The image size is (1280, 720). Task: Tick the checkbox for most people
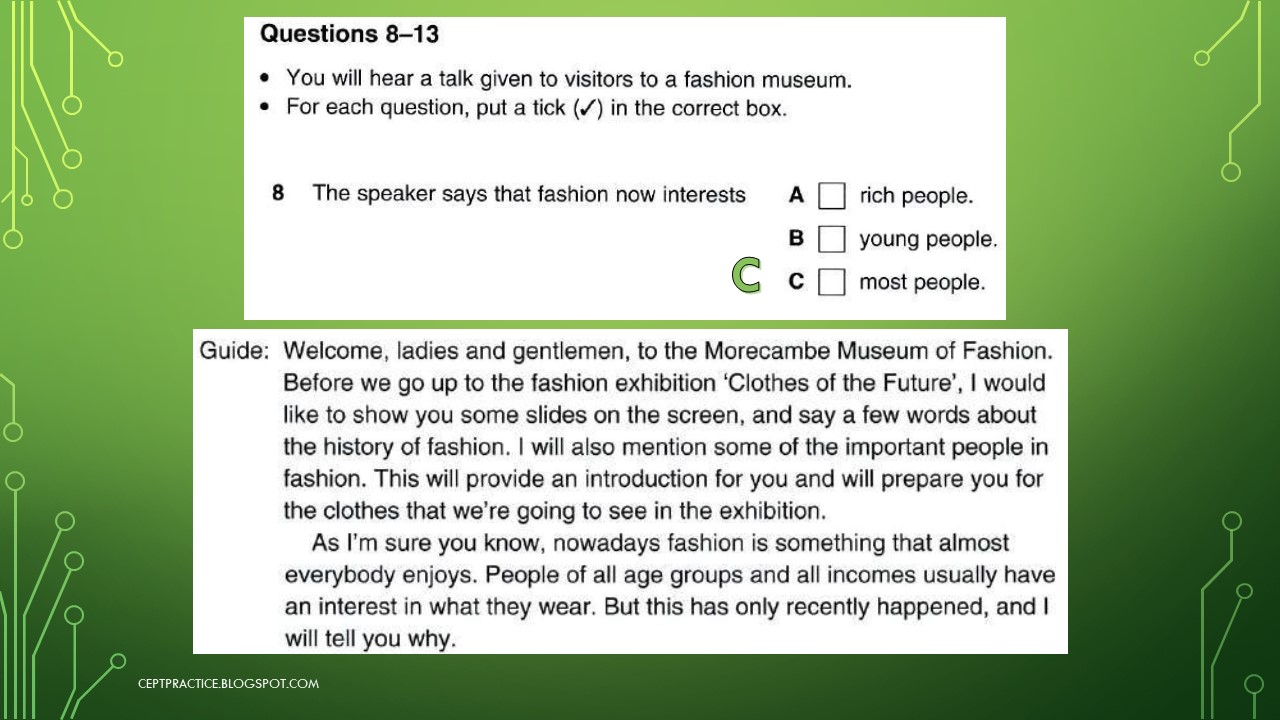click(x=831, y=282)
